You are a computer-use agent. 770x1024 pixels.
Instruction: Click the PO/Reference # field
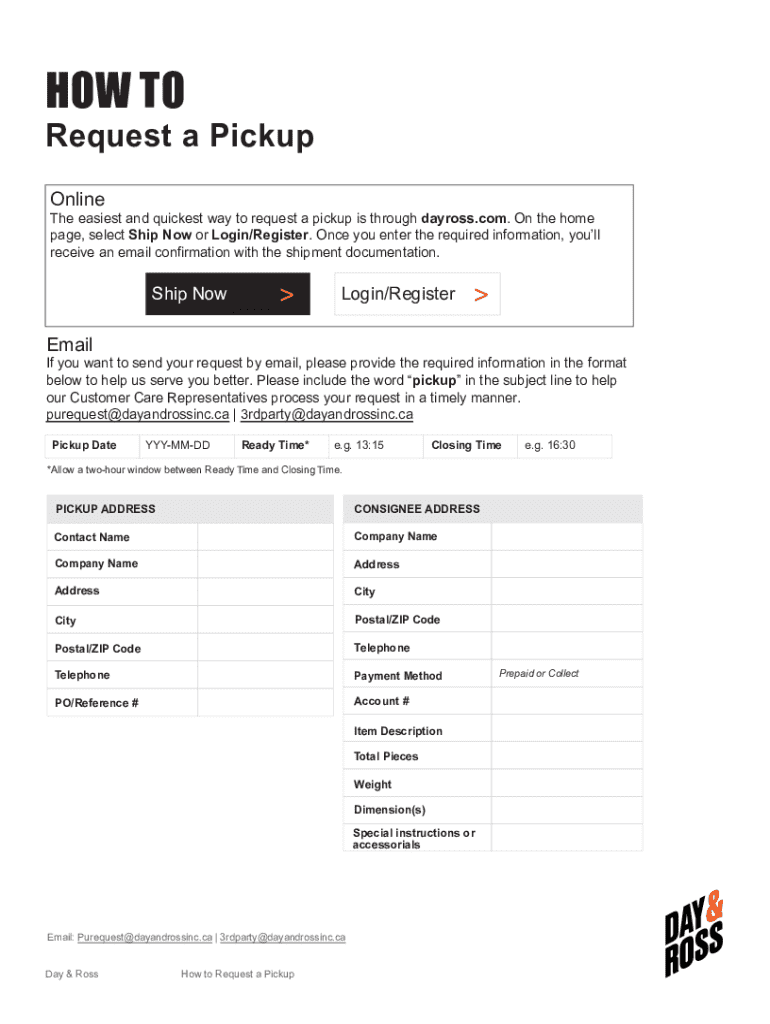pos(264,702)
